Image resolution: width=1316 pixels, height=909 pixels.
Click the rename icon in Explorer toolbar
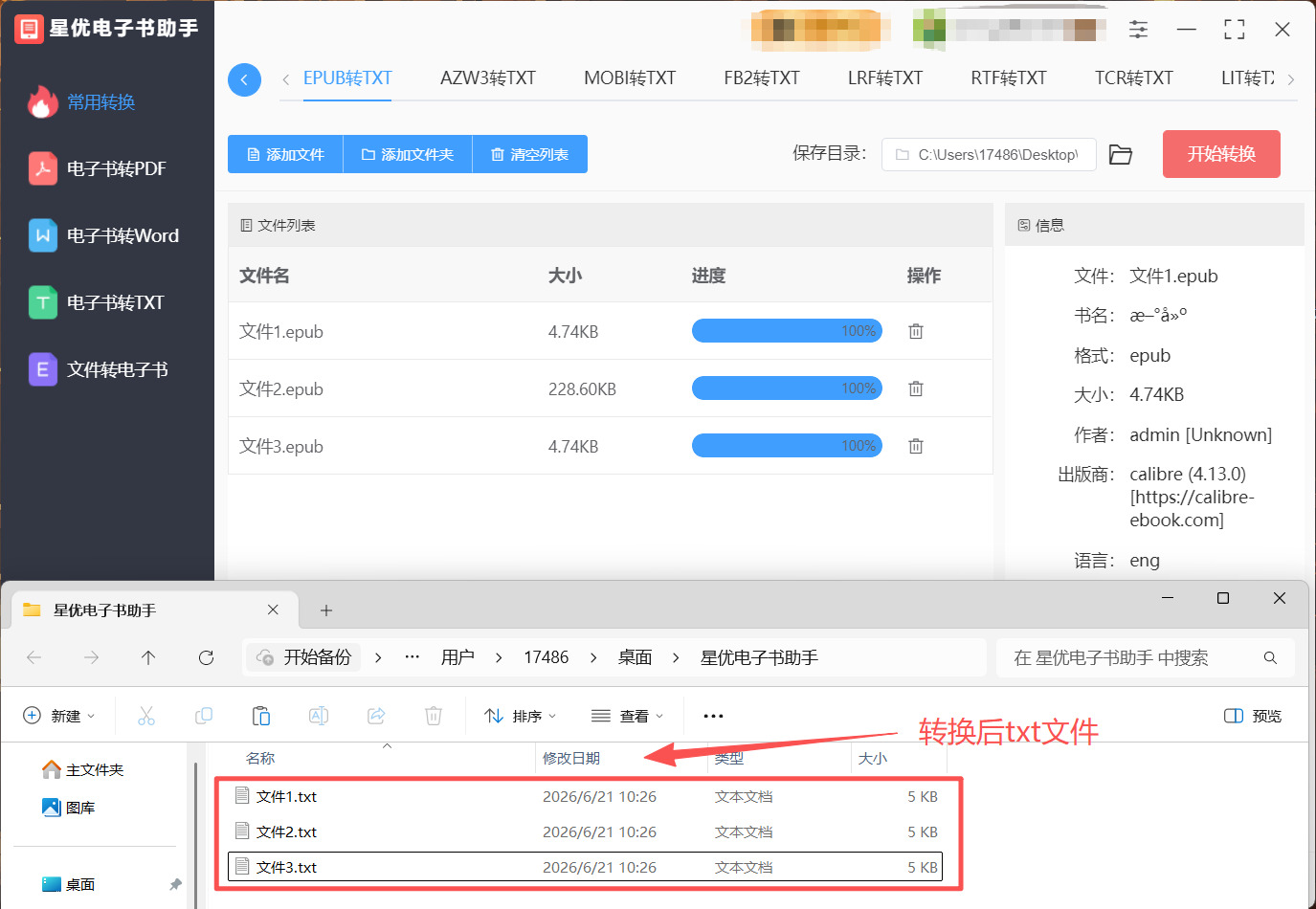tap(319, 716)
